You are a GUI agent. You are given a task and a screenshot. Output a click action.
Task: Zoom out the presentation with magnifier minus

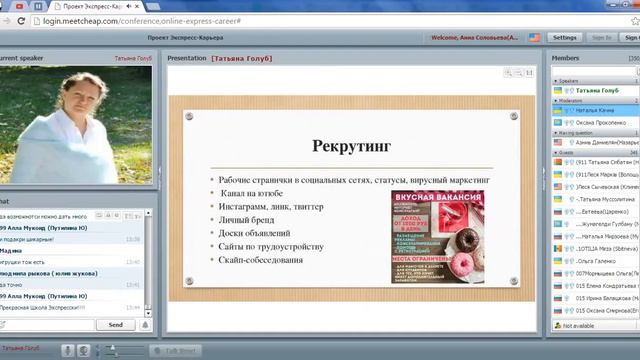(x=518, y=73)
